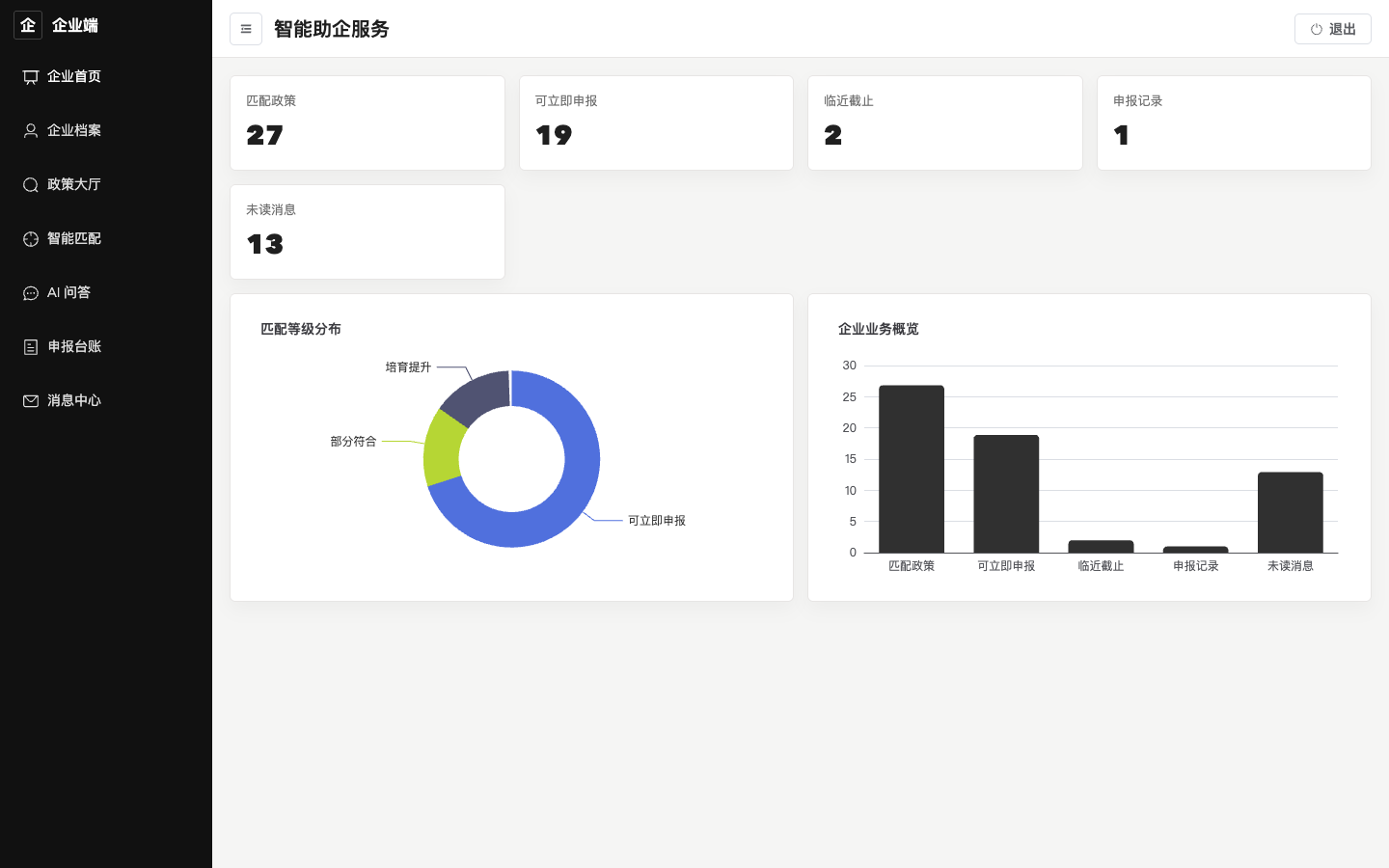1389x868 pixels.
Task: Click the 匹配政策 statistic card
Action: [x=368, y=123]
